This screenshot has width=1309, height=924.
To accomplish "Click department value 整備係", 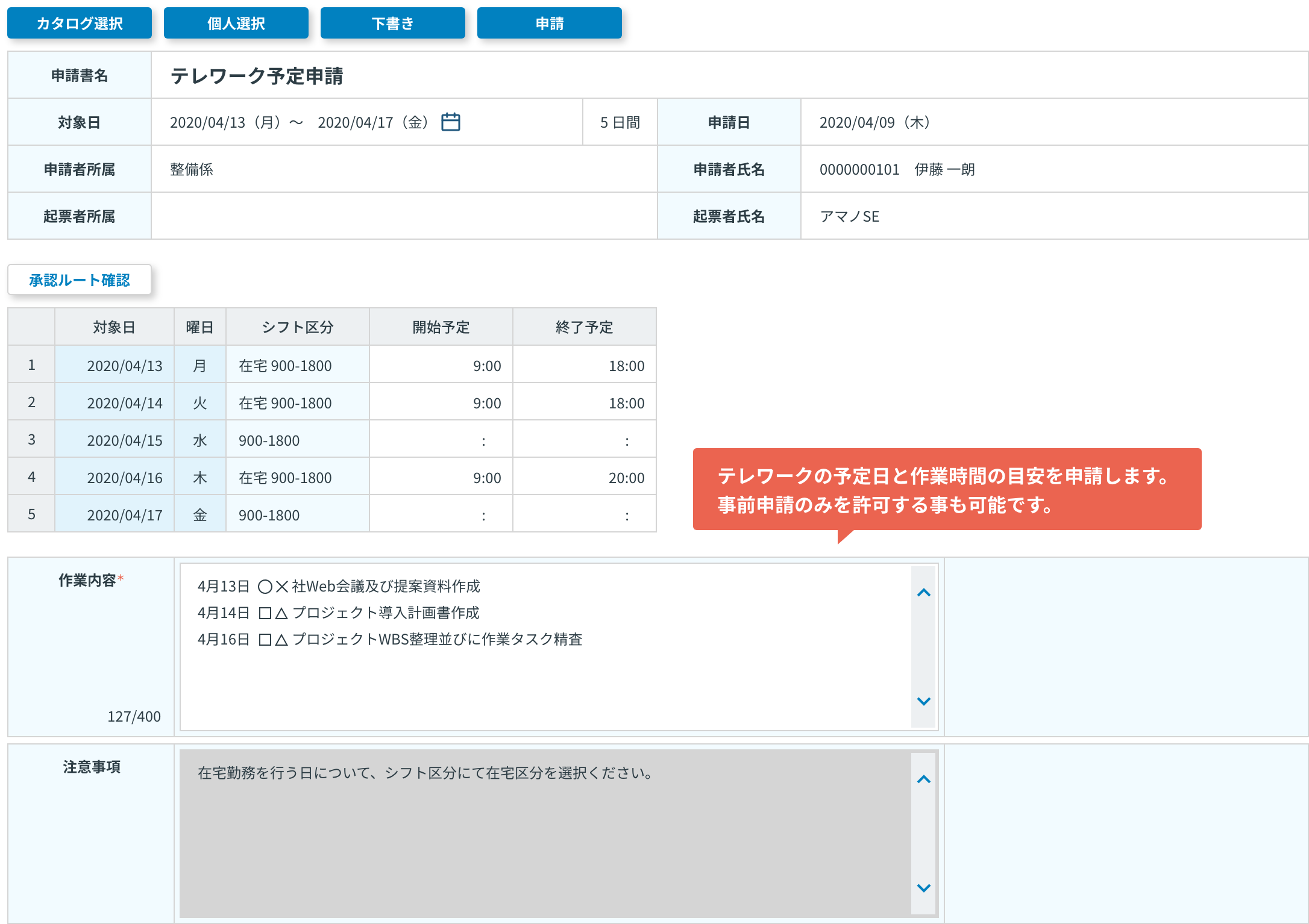I will 192,169.
